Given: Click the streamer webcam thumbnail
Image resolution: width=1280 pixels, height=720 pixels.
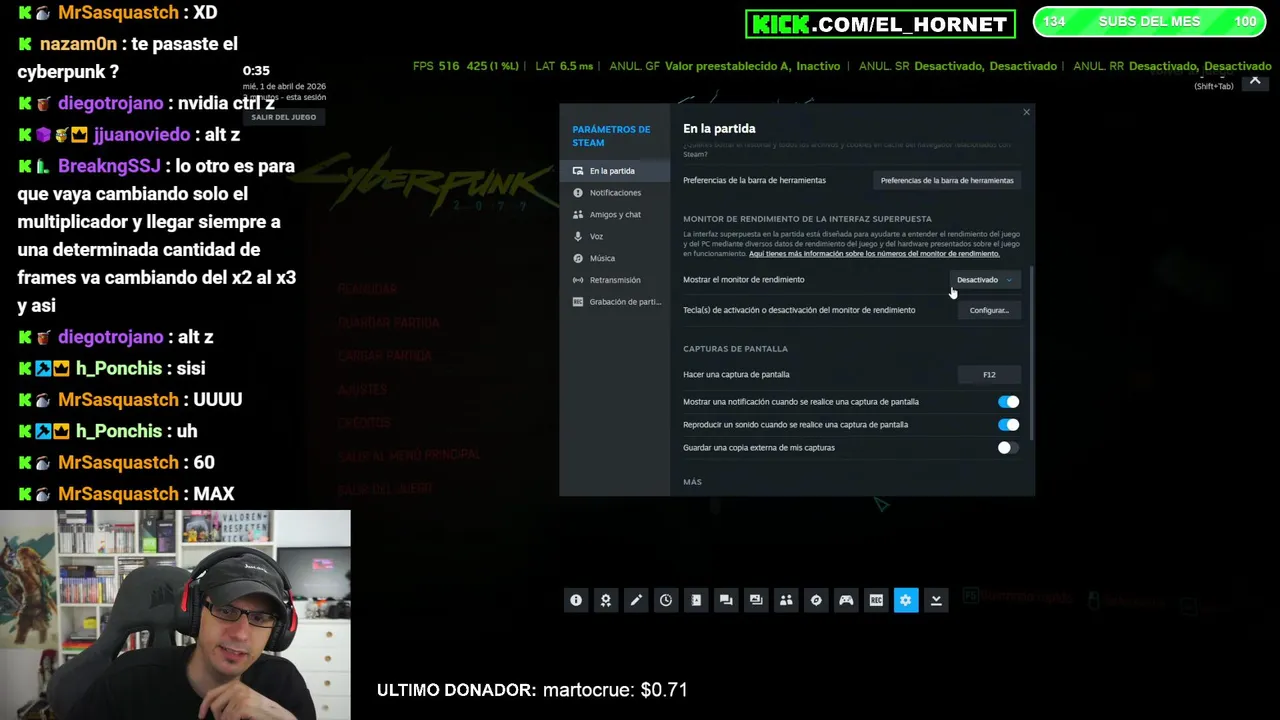Looking at the screenshot, I should [175, 615].
